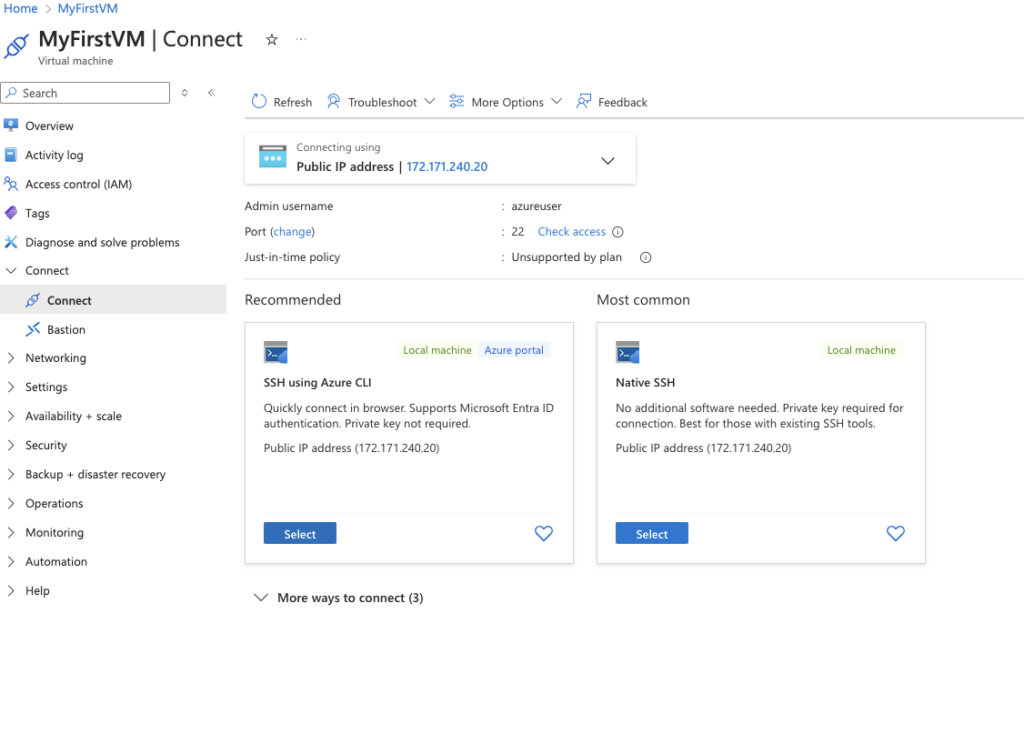Select Connect sub-item in sidebar
1024x744 pixels.
(x=69, y=300)
